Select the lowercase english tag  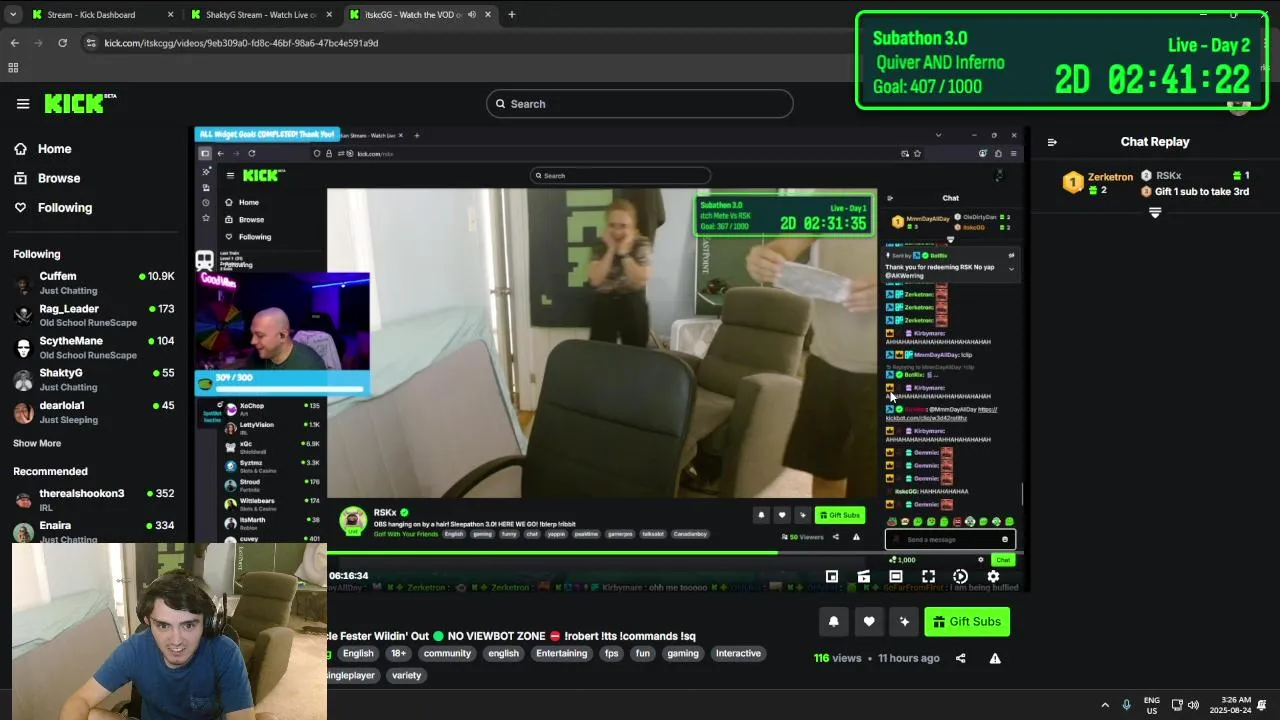[503, 654]
